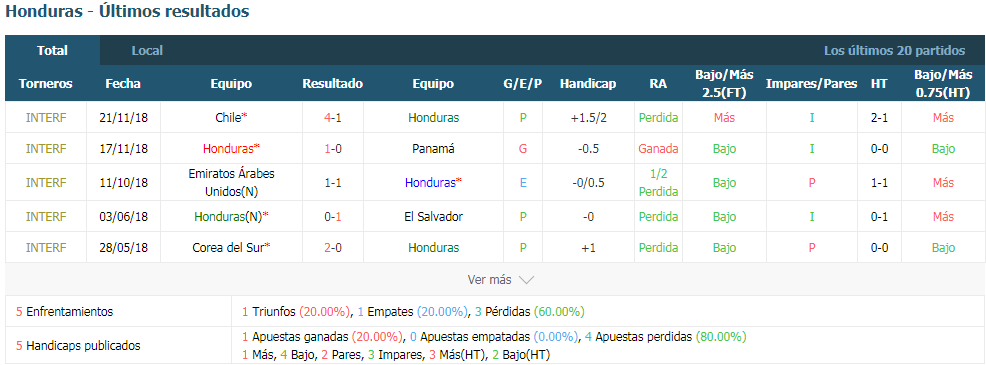The width and height of the screenshot is (986, 365).
Task: Click the Fecha column header
Action: [x=123, y=84]
